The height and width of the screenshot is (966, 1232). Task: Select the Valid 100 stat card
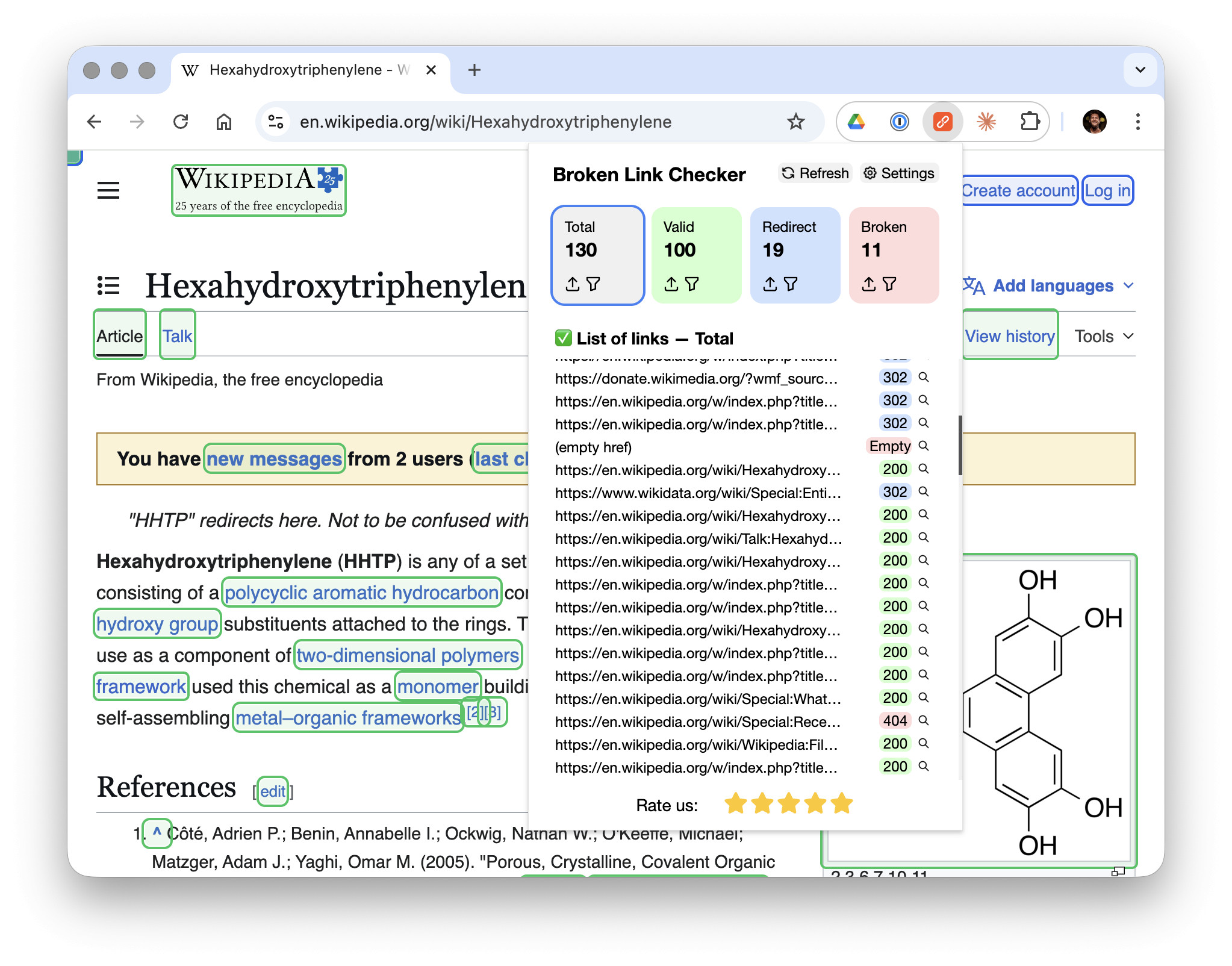pyautogui.click(x=696, y=255)
